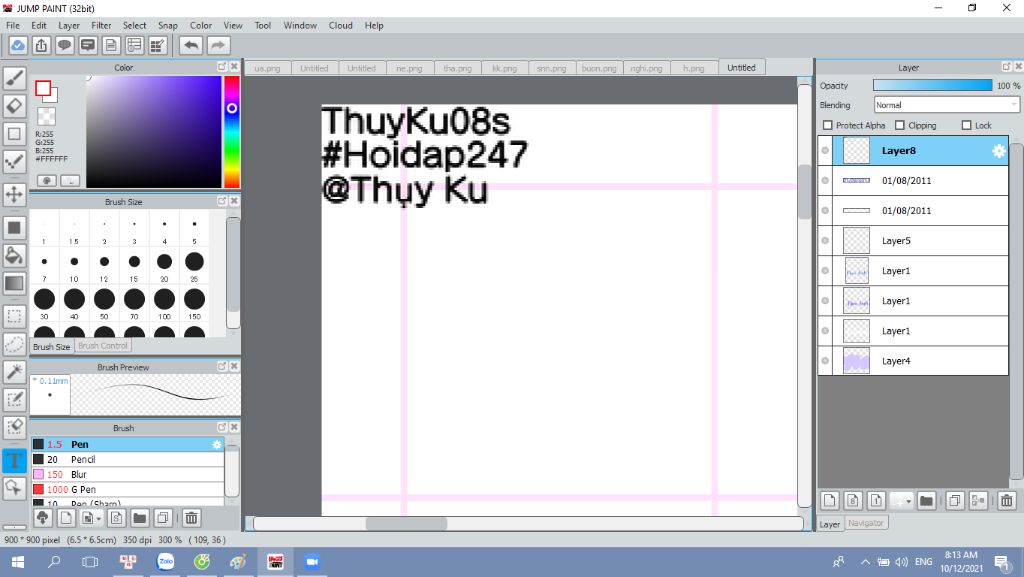
Task: Select the Eraser tool
Action: coord(14,106)
